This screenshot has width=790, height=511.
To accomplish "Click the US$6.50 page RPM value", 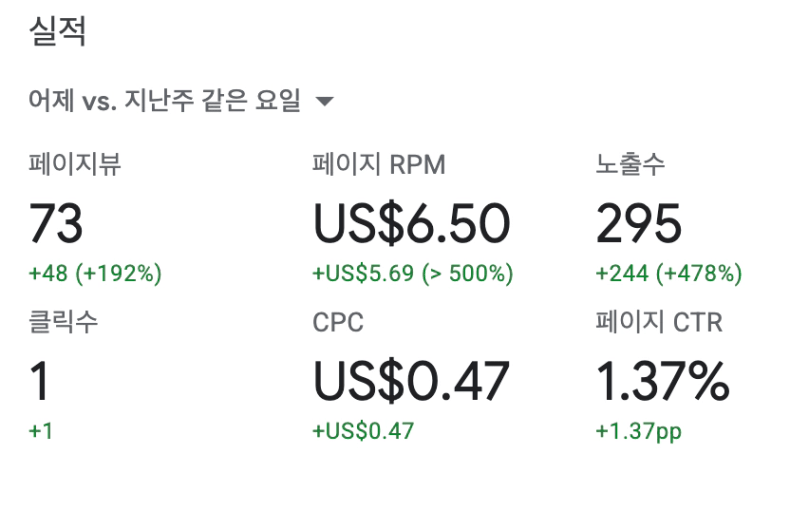I will pos(411,223).
